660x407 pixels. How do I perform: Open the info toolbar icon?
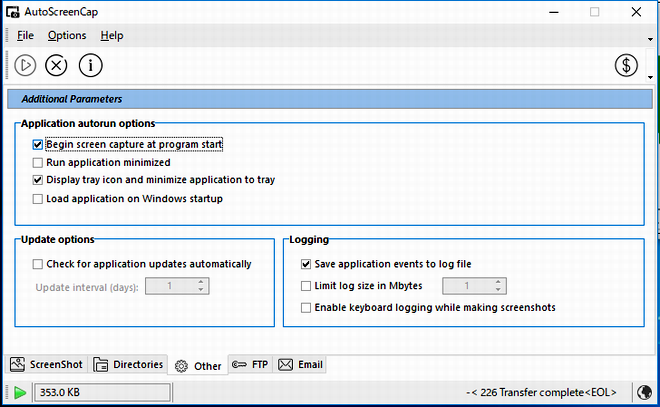pyautogui.click(x=90, y=65)
